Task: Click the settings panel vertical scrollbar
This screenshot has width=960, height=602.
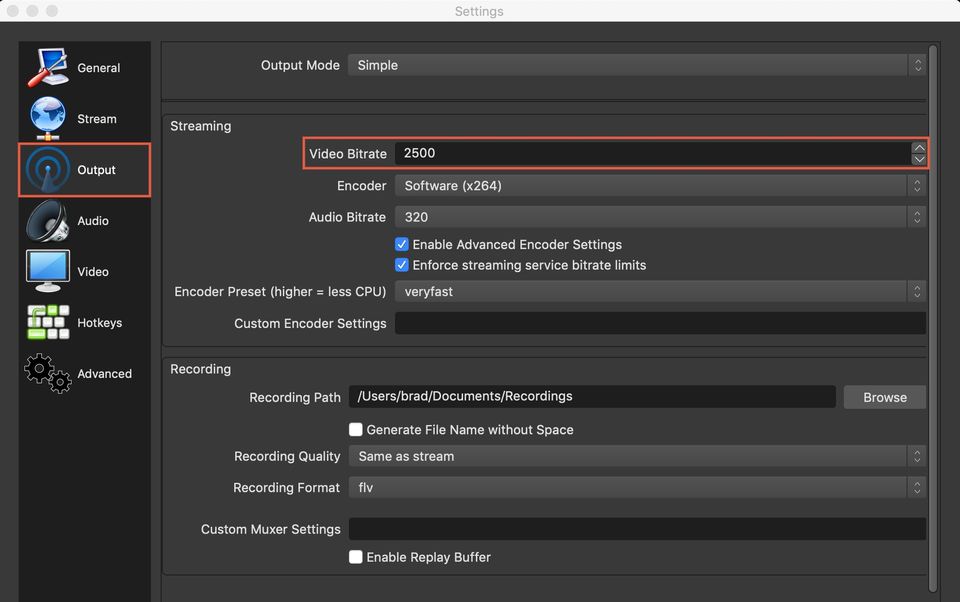Action: 933,318
